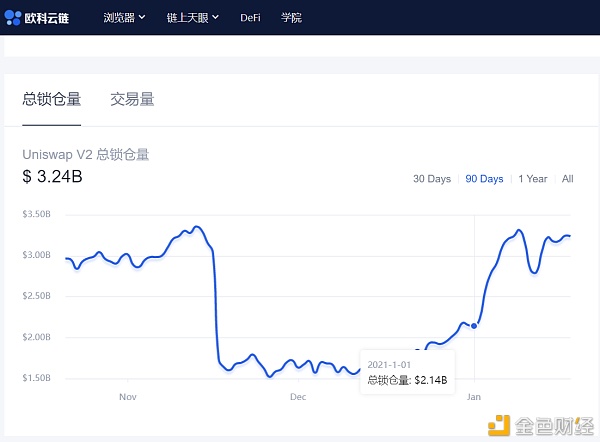Click the tooltip value 总锁仓量: $2.14B
This screenshot has width=600, height=442.
(x=407, y=380)
